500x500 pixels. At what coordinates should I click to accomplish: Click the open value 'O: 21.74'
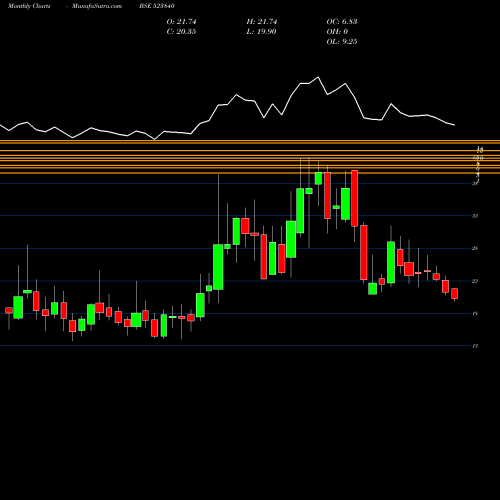181,22
